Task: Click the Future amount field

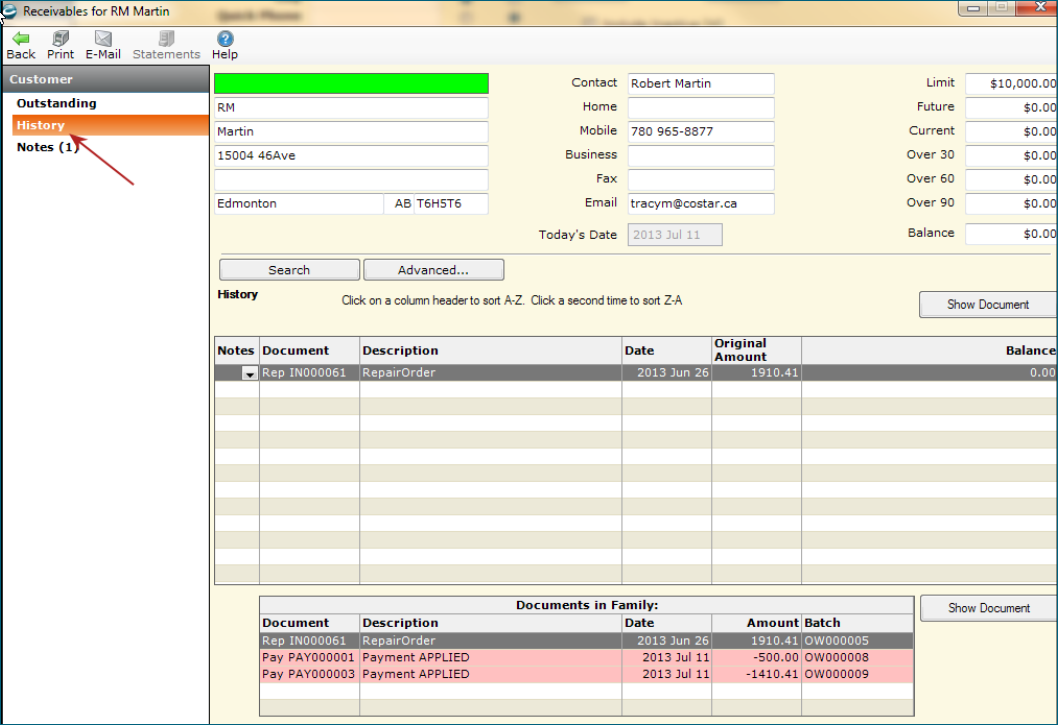Action: [x=1011, y=107]
